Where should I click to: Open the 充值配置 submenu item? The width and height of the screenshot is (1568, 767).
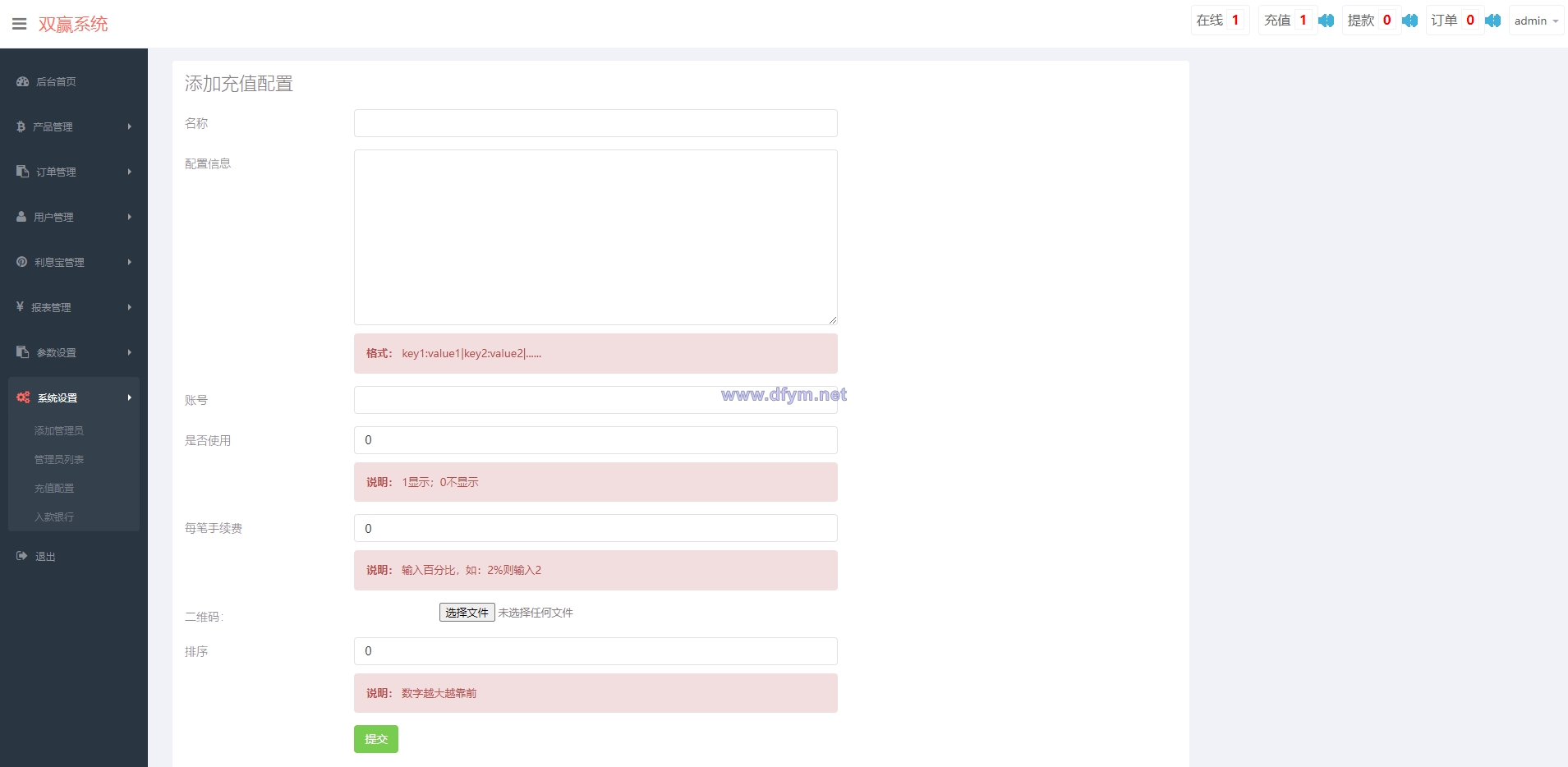tap(54, 488)
